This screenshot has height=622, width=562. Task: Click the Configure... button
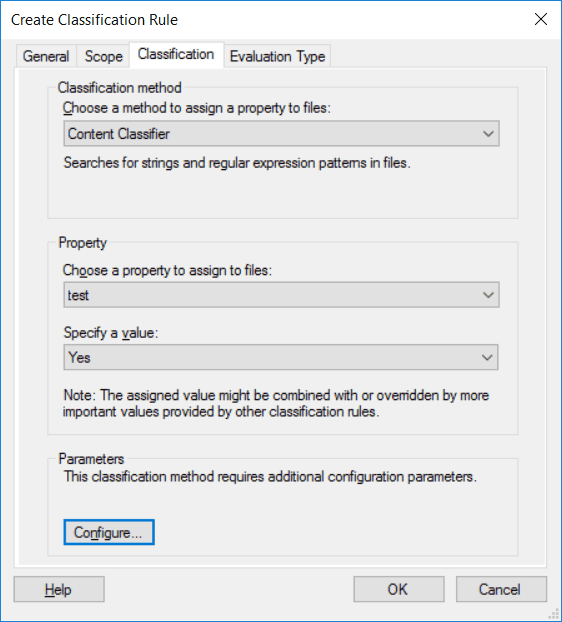109,532
